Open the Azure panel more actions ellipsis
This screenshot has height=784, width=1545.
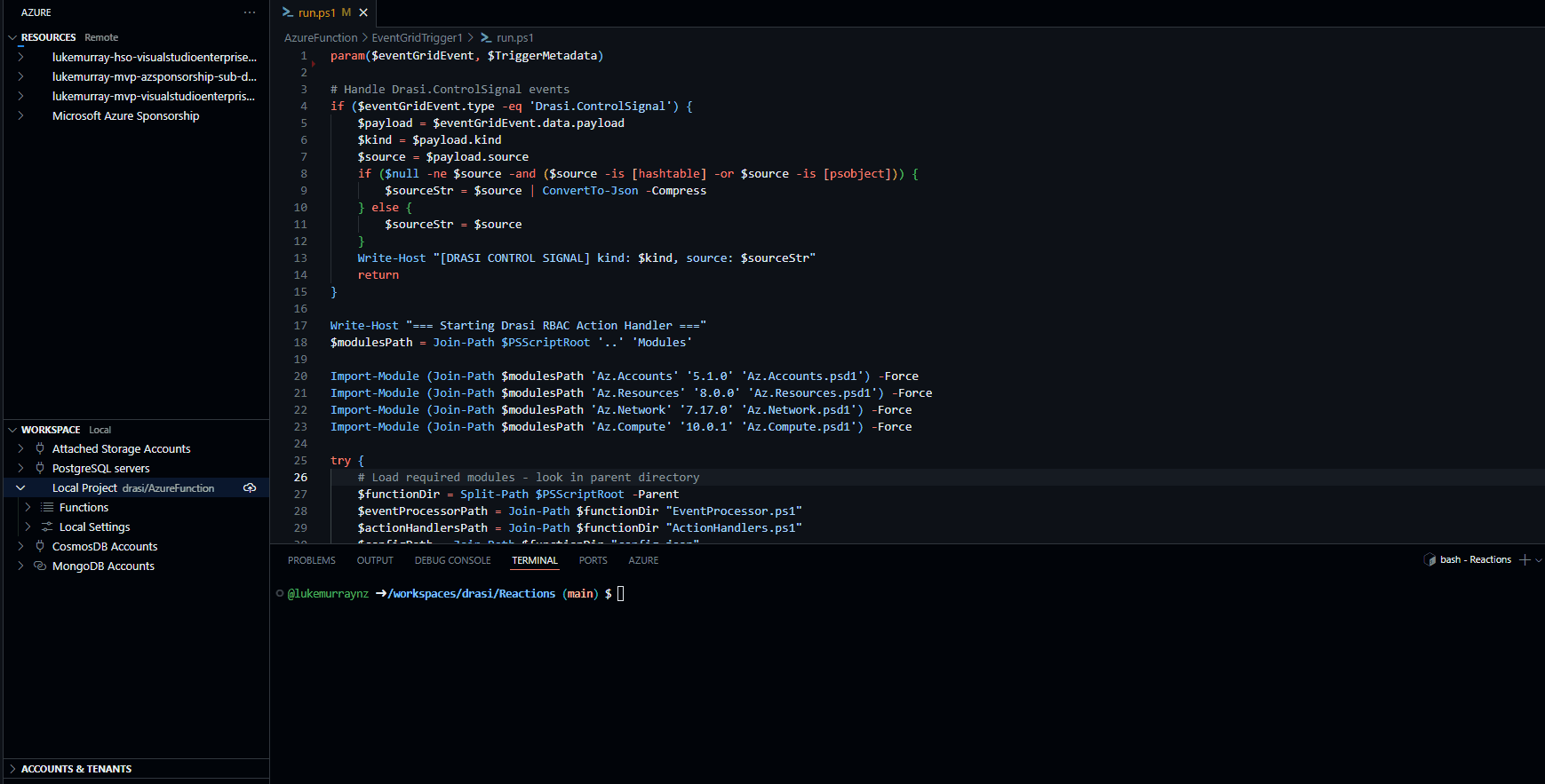pos(250,12)
